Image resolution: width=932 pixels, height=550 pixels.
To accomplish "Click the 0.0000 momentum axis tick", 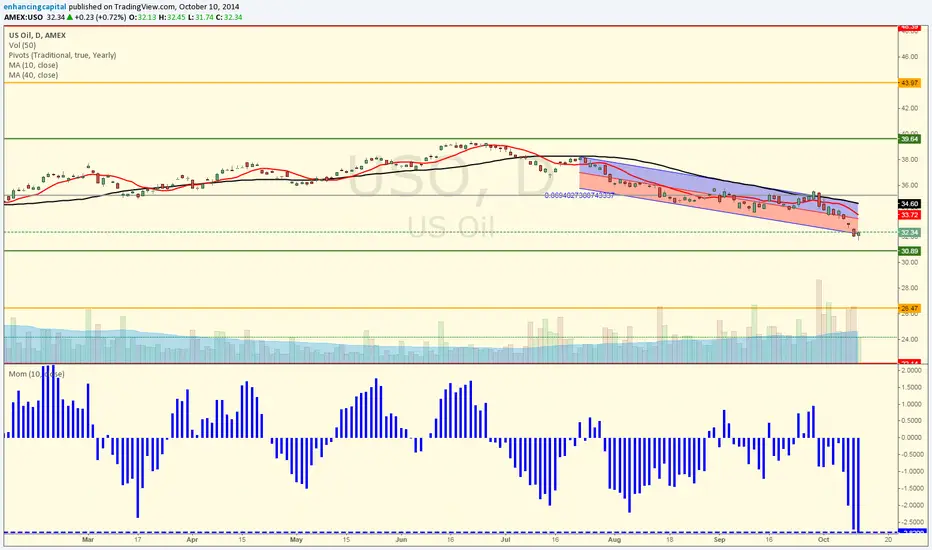I will pos(911,438).
